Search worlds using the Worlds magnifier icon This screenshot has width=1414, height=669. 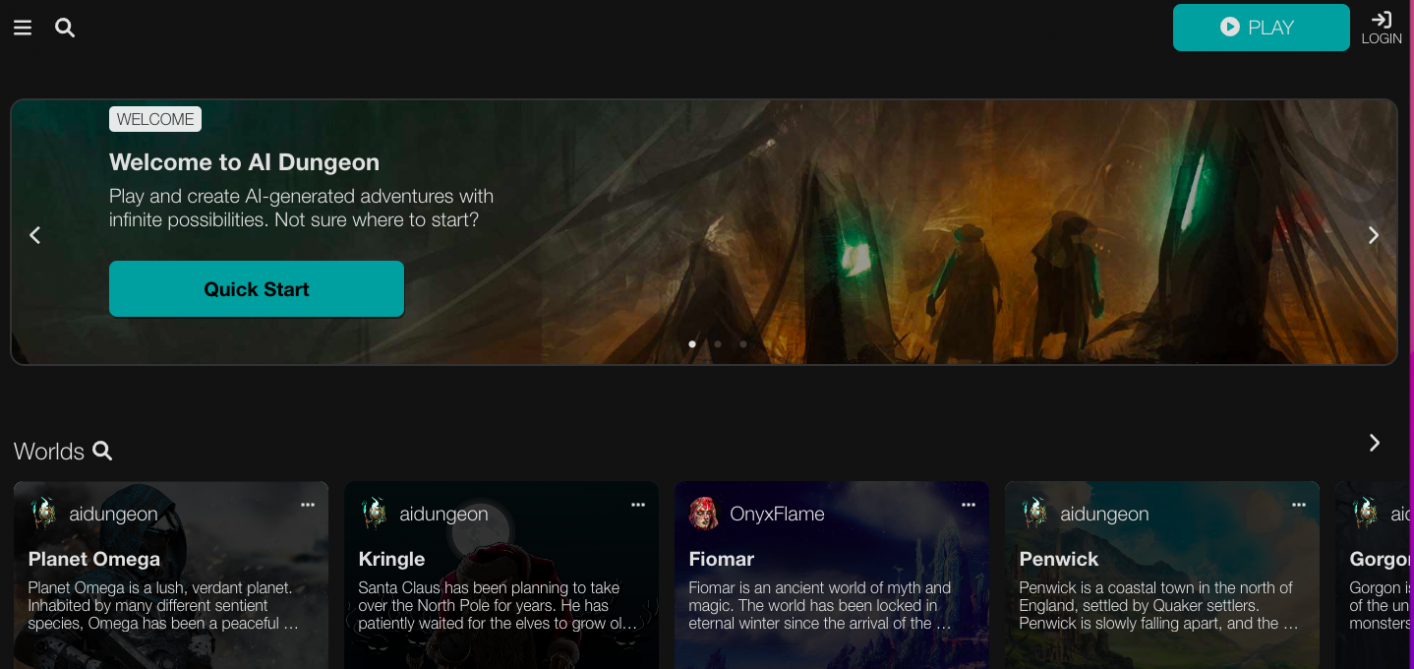(102, 451)
